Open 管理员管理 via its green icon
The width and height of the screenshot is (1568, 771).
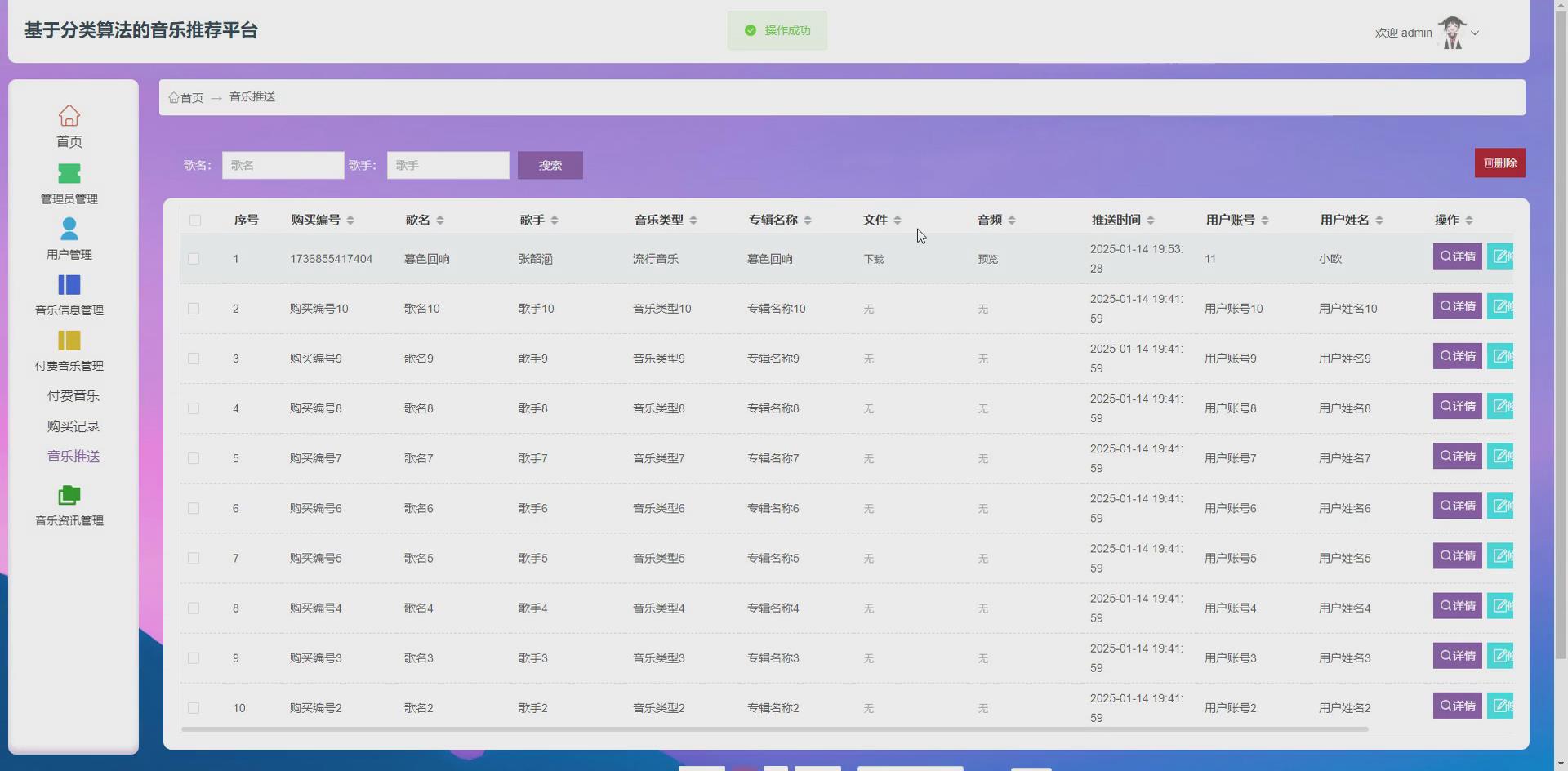point(69,172)
